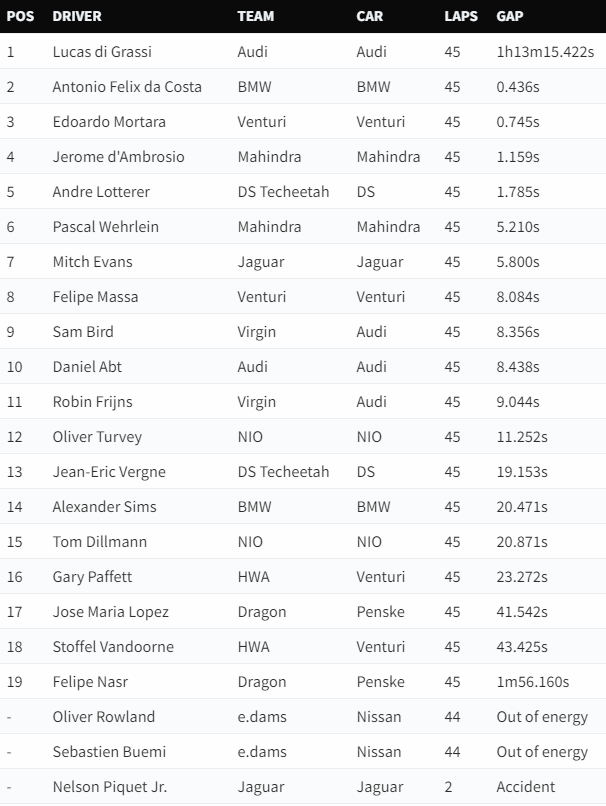
Task: Click the DRIVER column header
Action: click(77, 16)
